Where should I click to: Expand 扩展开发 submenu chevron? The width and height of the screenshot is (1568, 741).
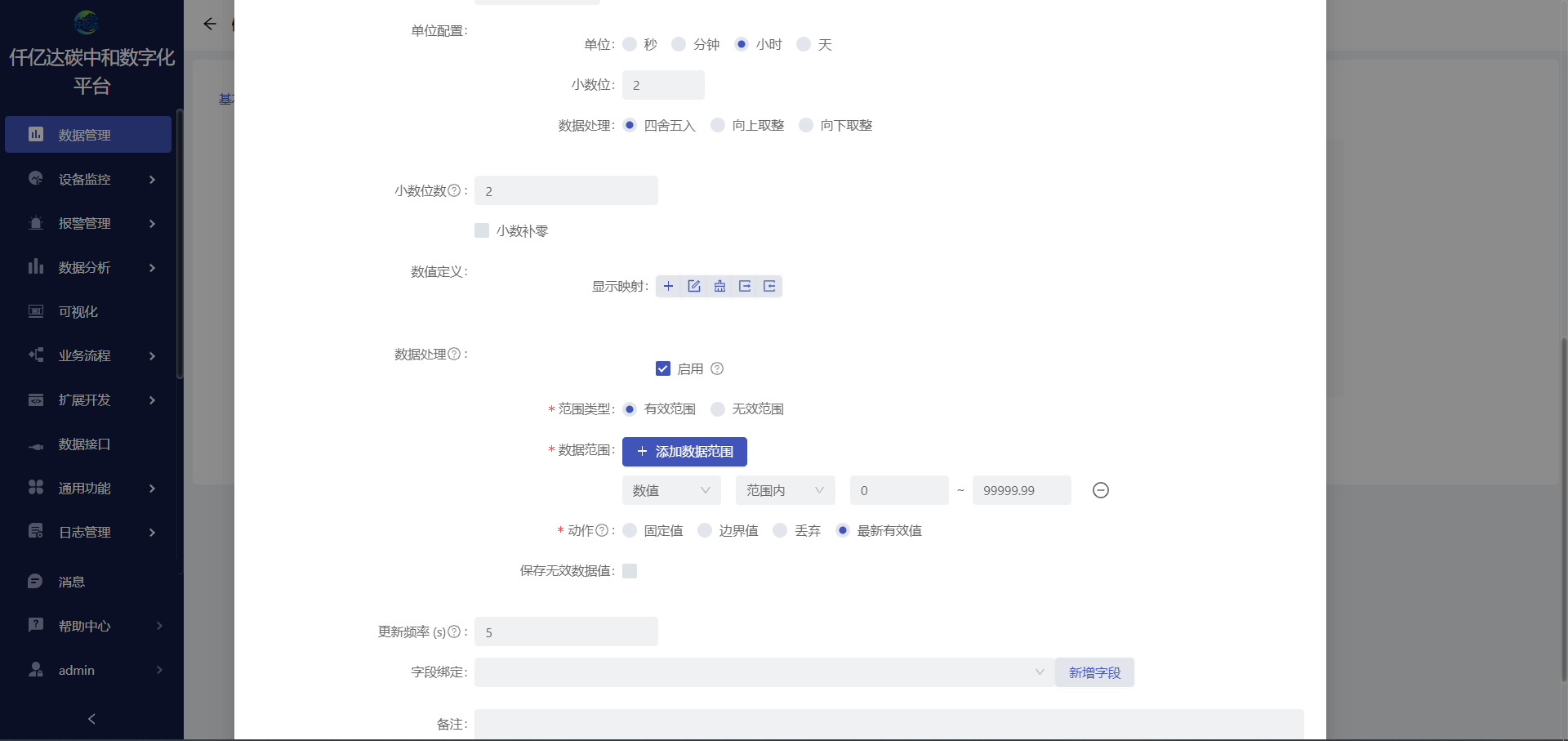(x=152, y=400)
